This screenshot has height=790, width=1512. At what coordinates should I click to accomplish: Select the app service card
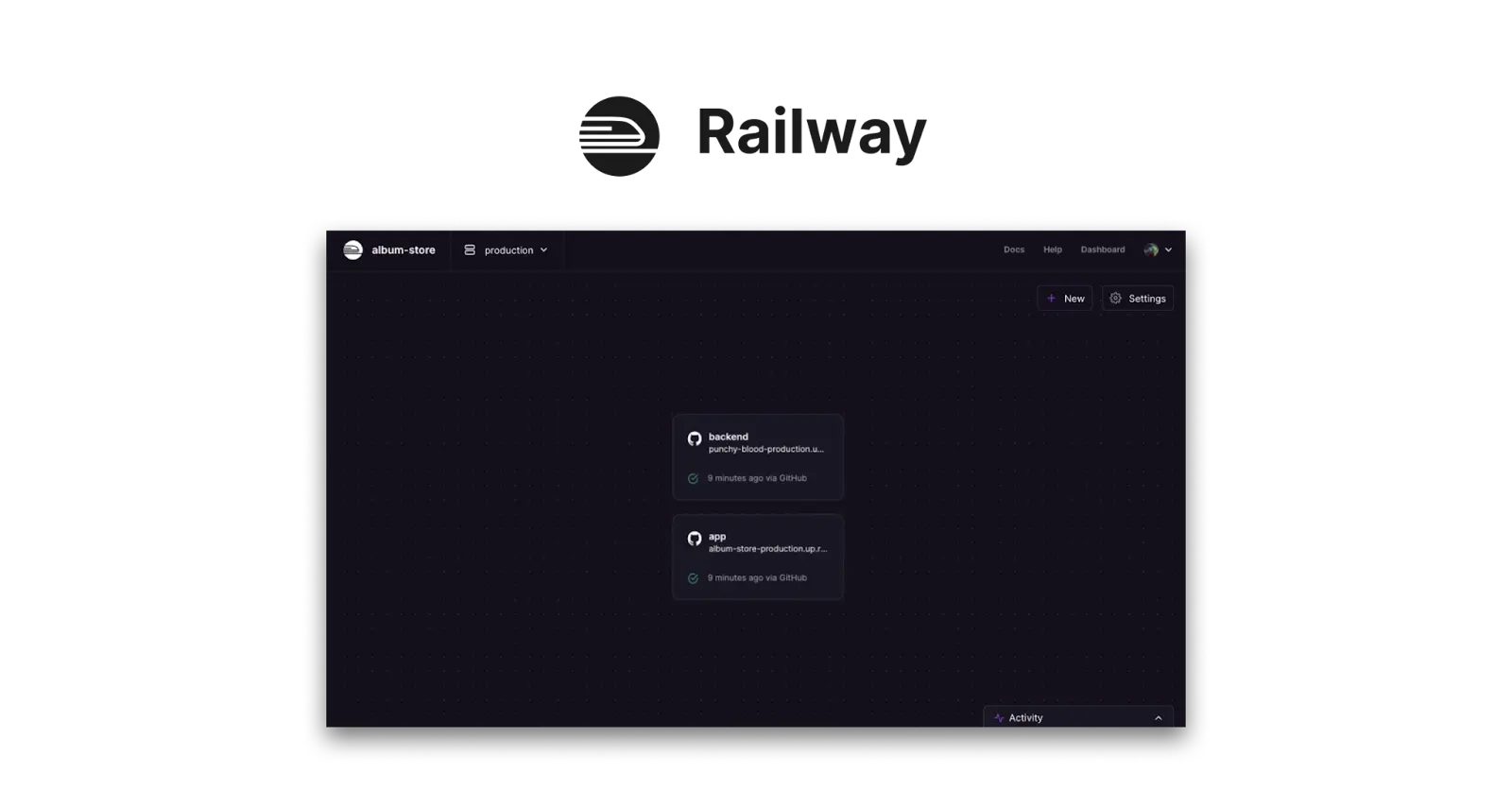758,558
